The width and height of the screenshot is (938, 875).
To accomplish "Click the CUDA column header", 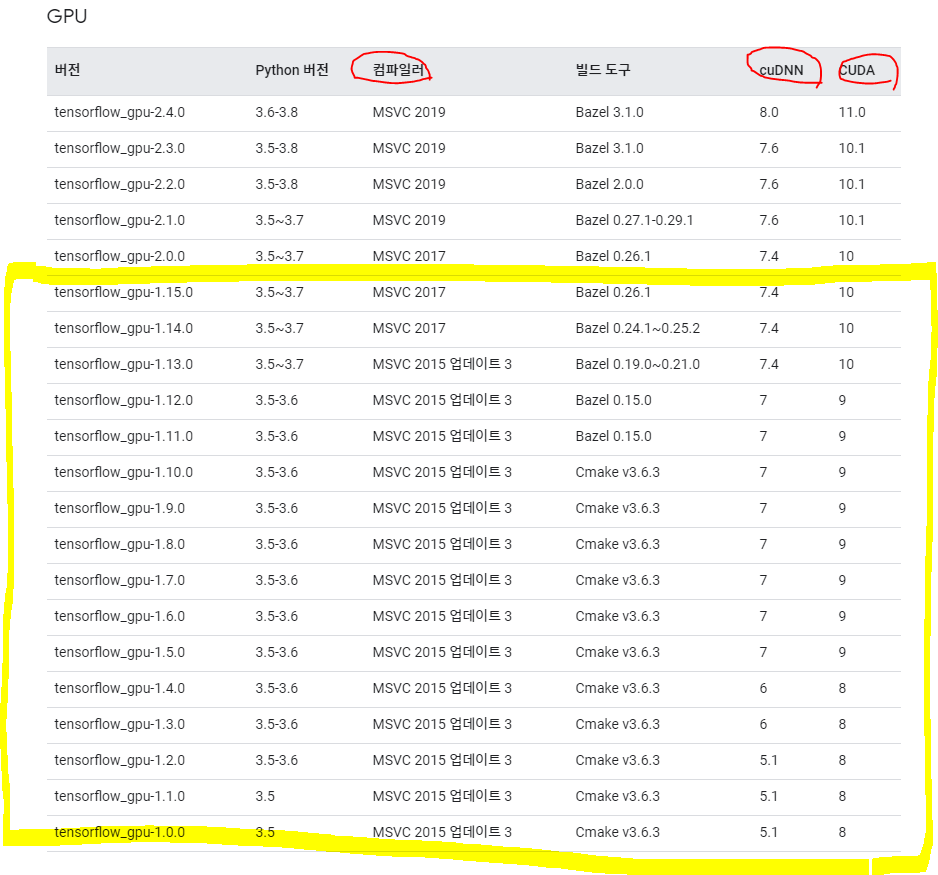I will tap(857, 70).
